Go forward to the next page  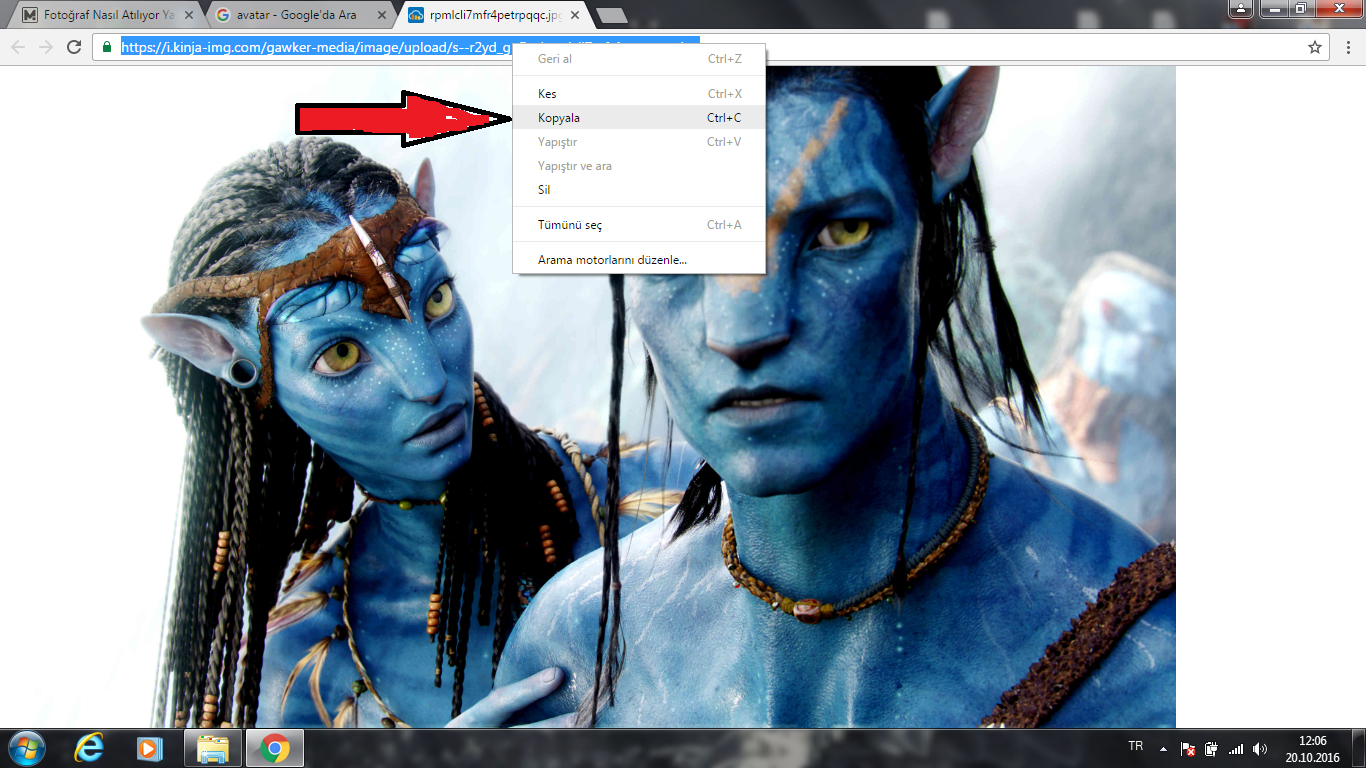click(46, 47)
